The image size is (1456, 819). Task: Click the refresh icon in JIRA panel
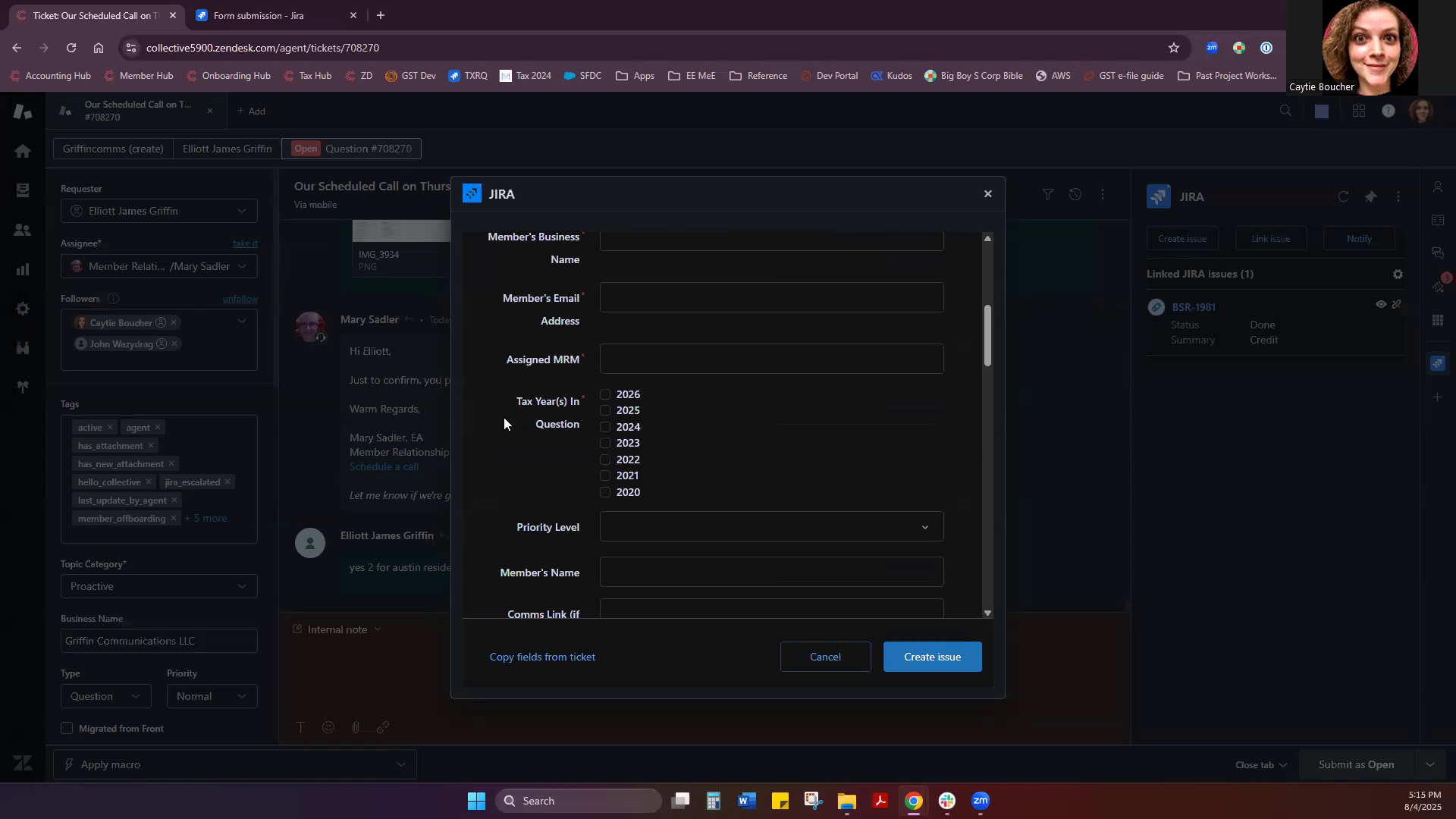[1343, 196]
